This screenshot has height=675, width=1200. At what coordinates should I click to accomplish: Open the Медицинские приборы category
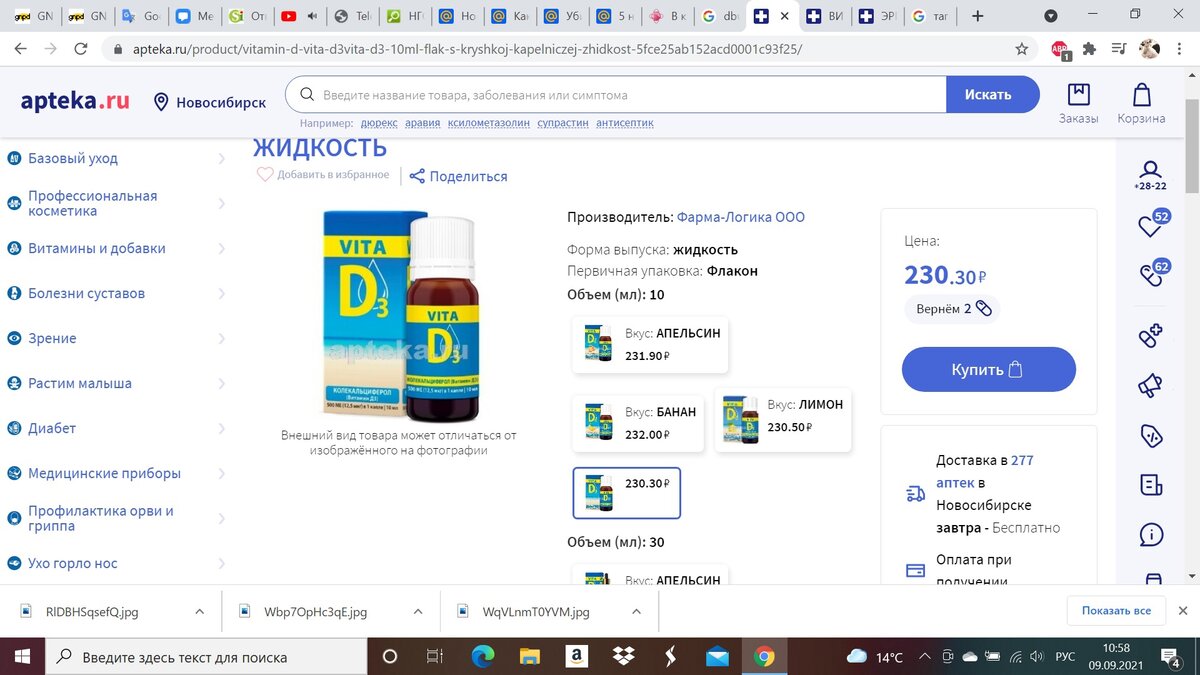click(x=105, y=473)
